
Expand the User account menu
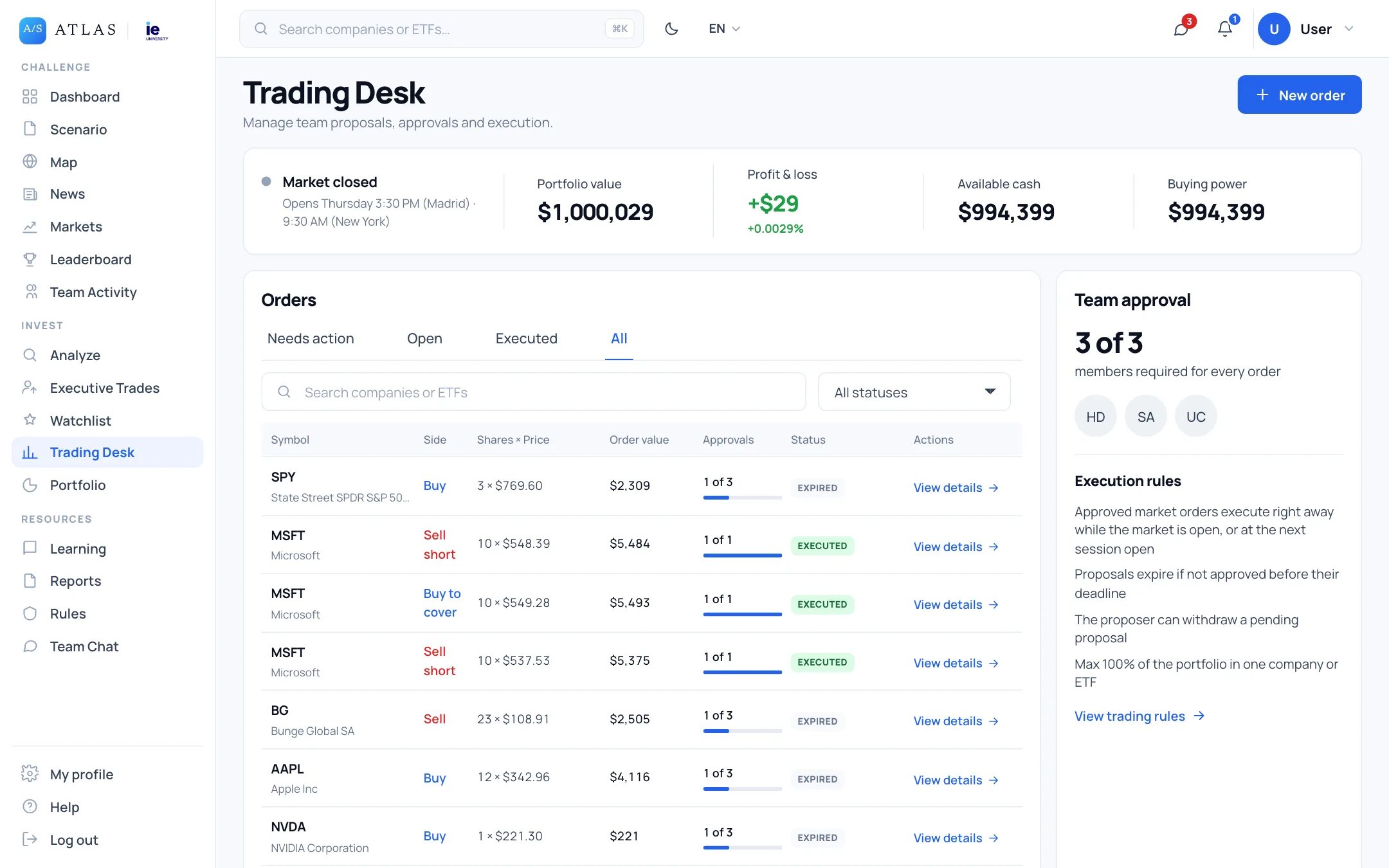coord(1307,29)
